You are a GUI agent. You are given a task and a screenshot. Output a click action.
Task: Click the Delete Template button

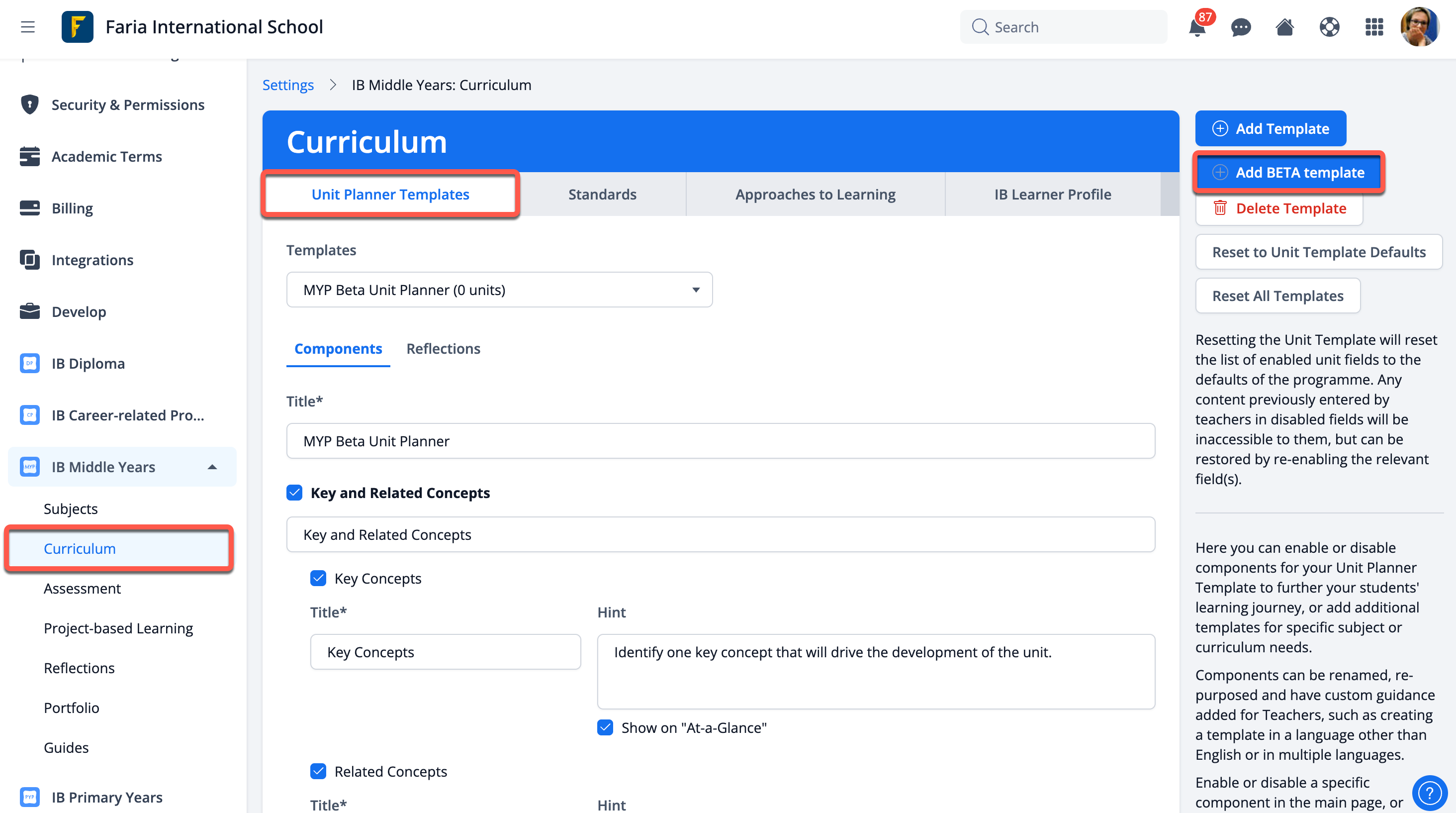click(x=1279, y=208)
